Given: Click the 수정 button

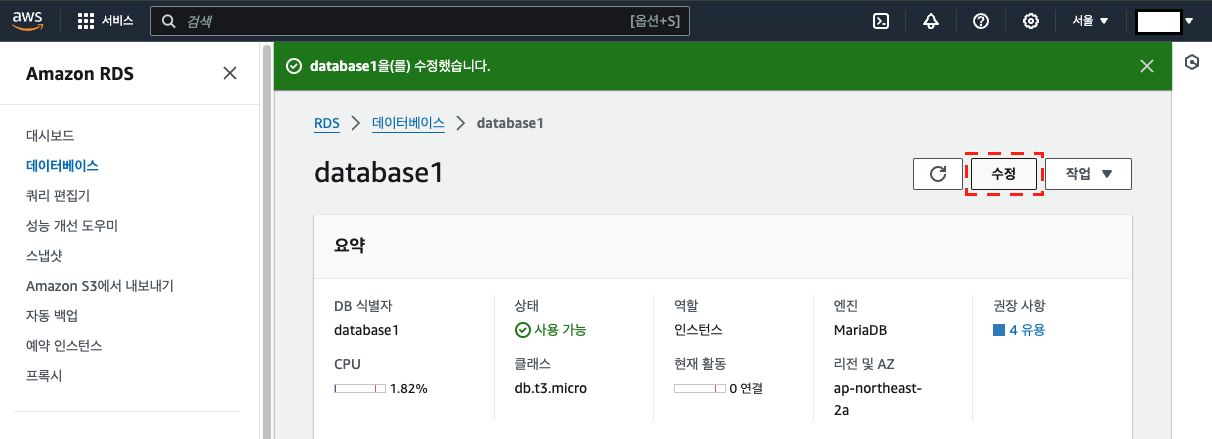Looking at the screenshot, I should coord(1004,173).
